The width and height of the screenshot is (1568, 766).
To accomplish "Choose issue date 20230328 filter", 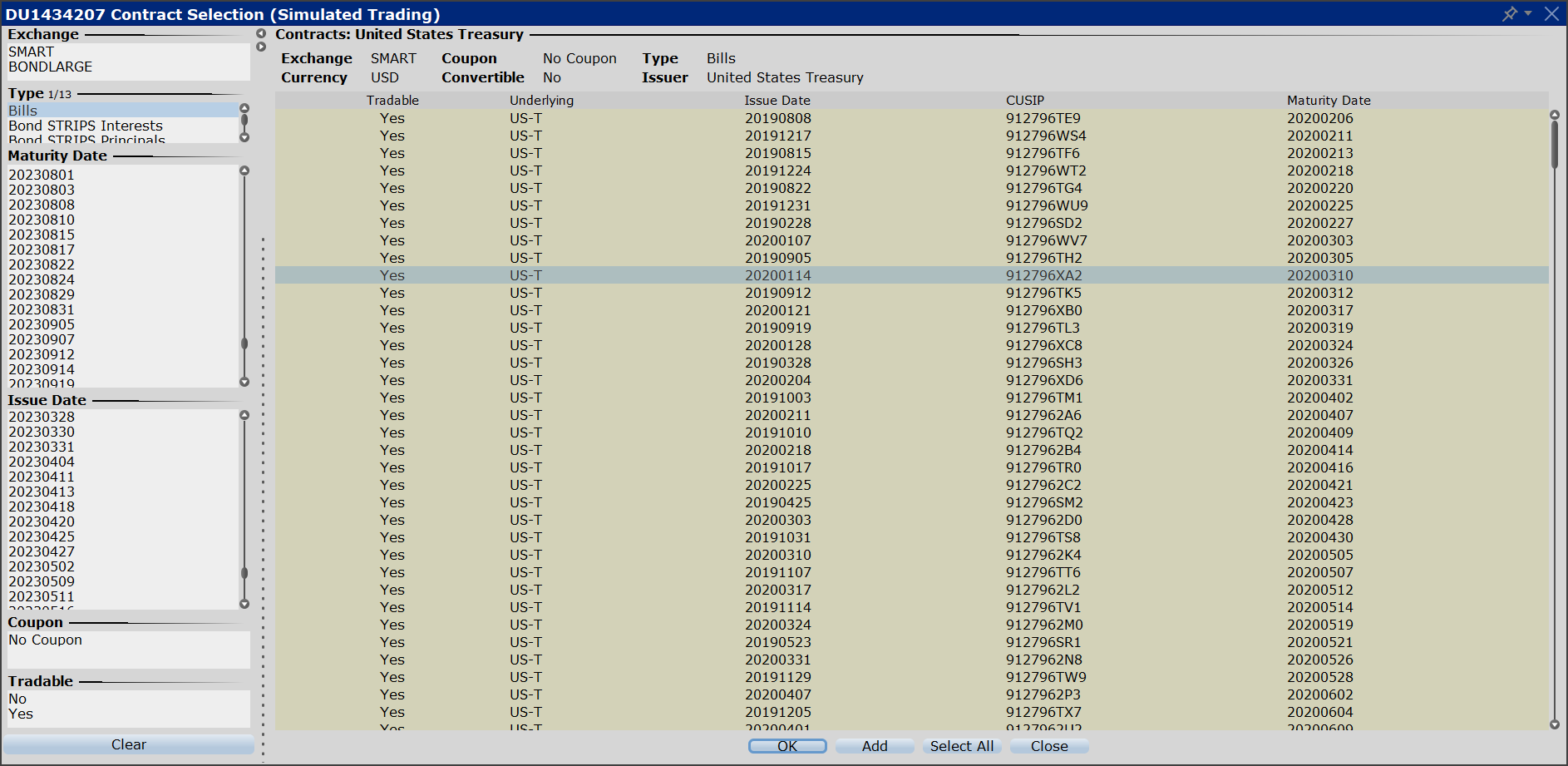I will click(x=123, y=417).
